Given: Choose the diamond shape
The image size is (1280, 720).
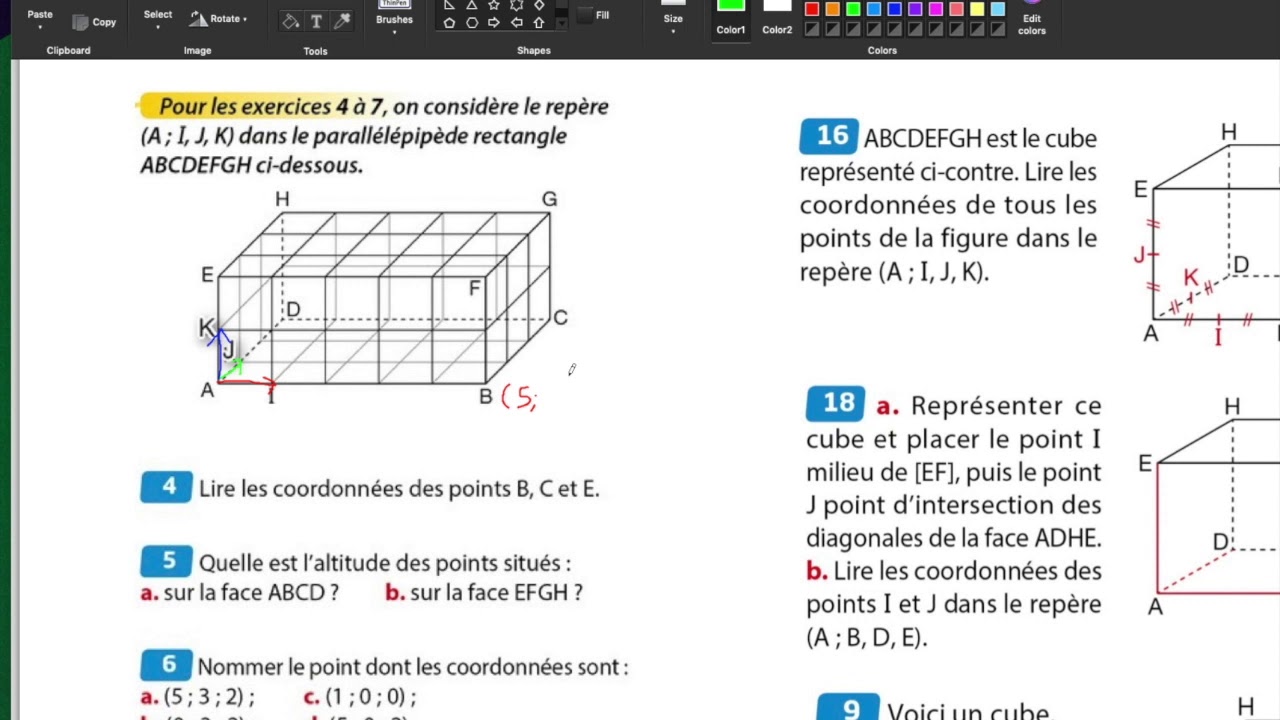Looking at the screenshot, I should (539, 5).
